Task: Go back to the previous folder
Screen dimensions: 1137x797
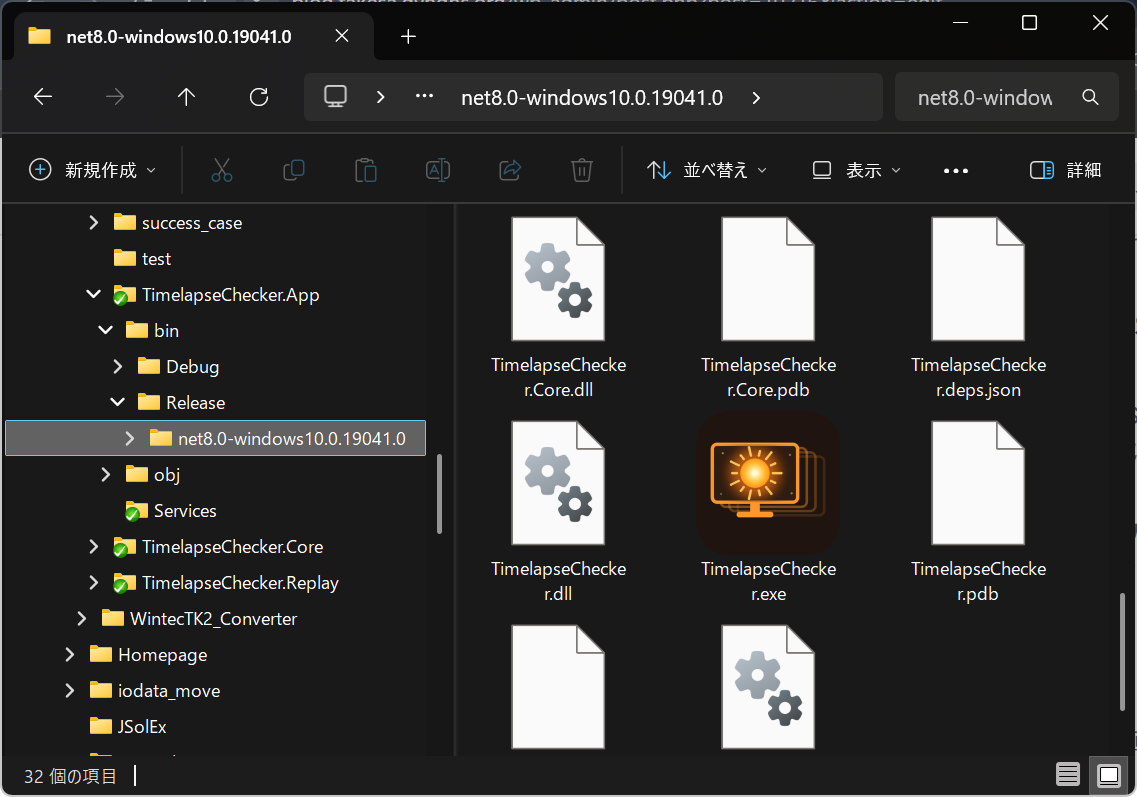Action: [x=43, y=96]
